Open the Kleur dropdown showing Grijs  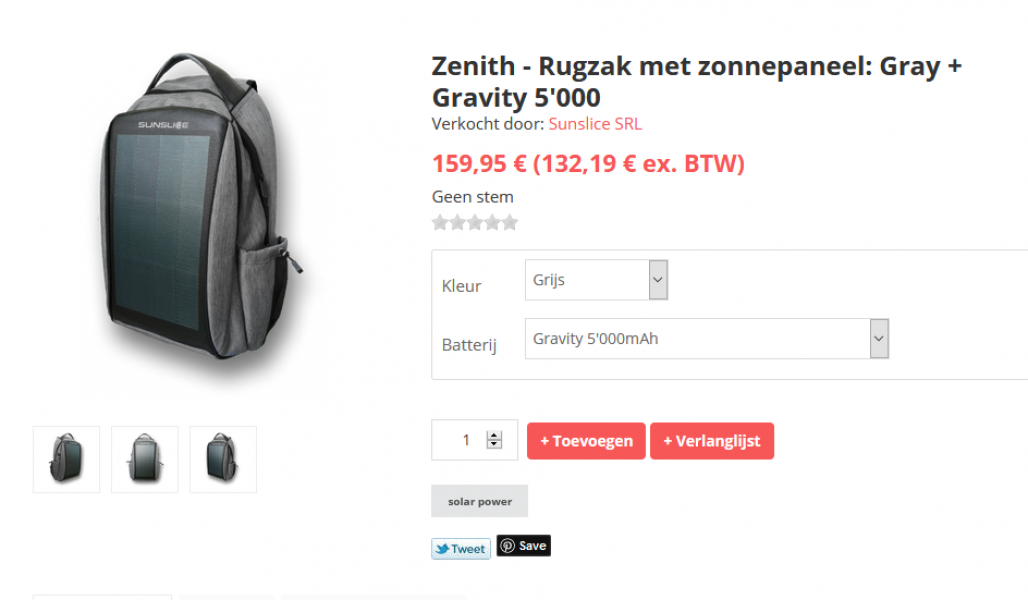pos(596,280)
